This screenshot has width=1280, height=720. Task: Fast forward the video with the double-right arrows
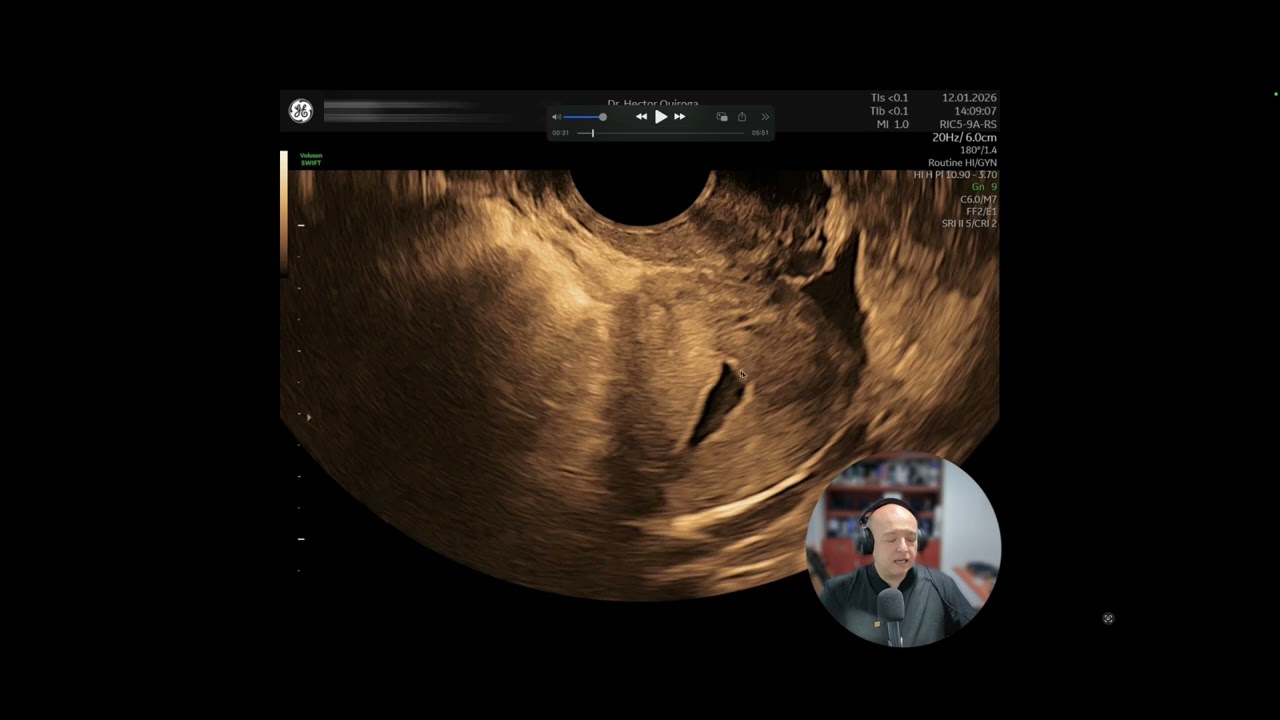tap(680, 117)
